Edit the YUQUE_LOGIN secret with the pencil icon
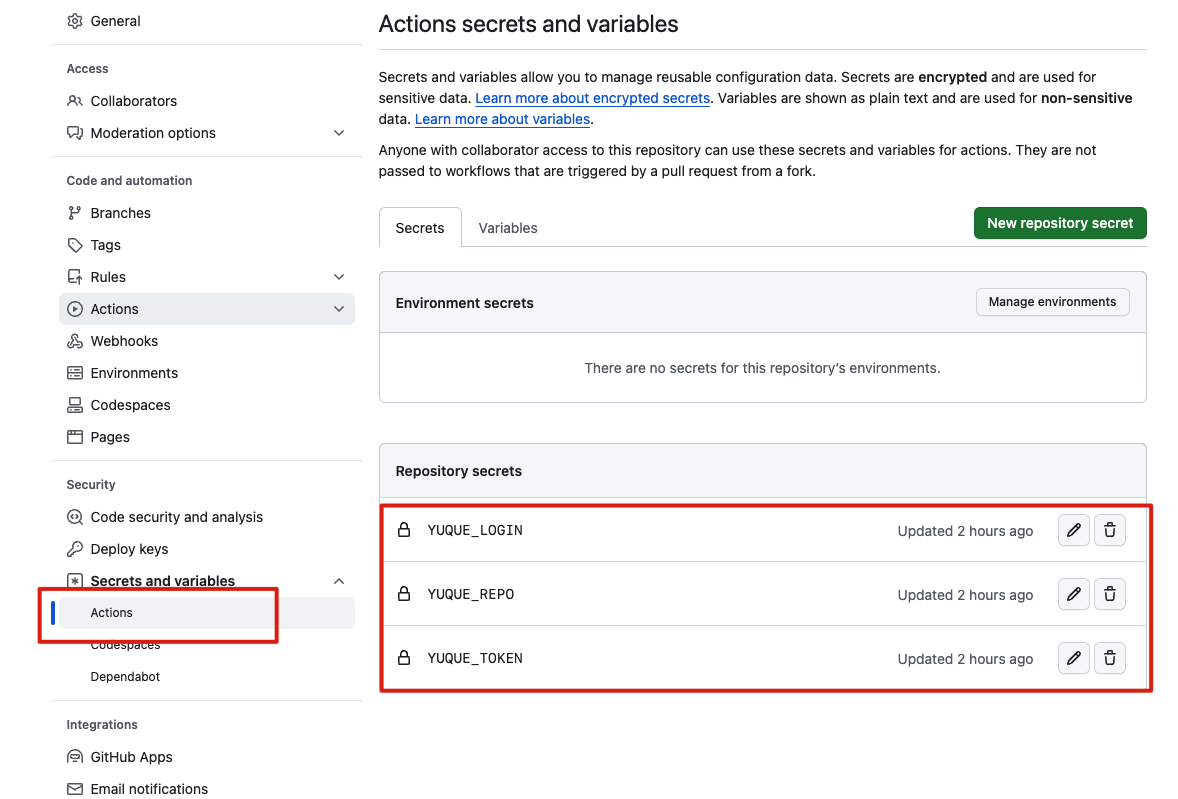 click(1073, 530)
